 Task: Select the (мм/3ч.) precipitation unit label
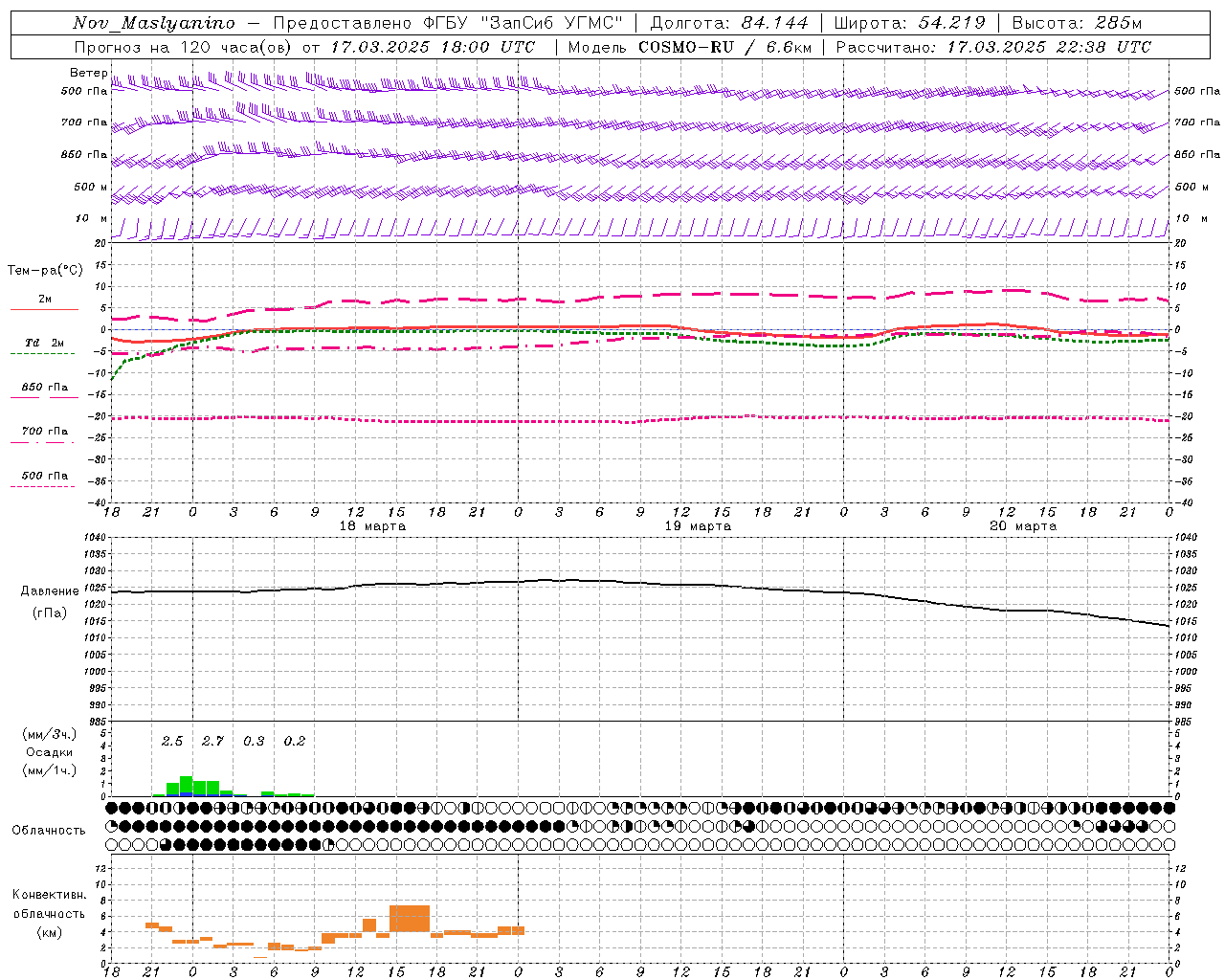pos(49,735)
